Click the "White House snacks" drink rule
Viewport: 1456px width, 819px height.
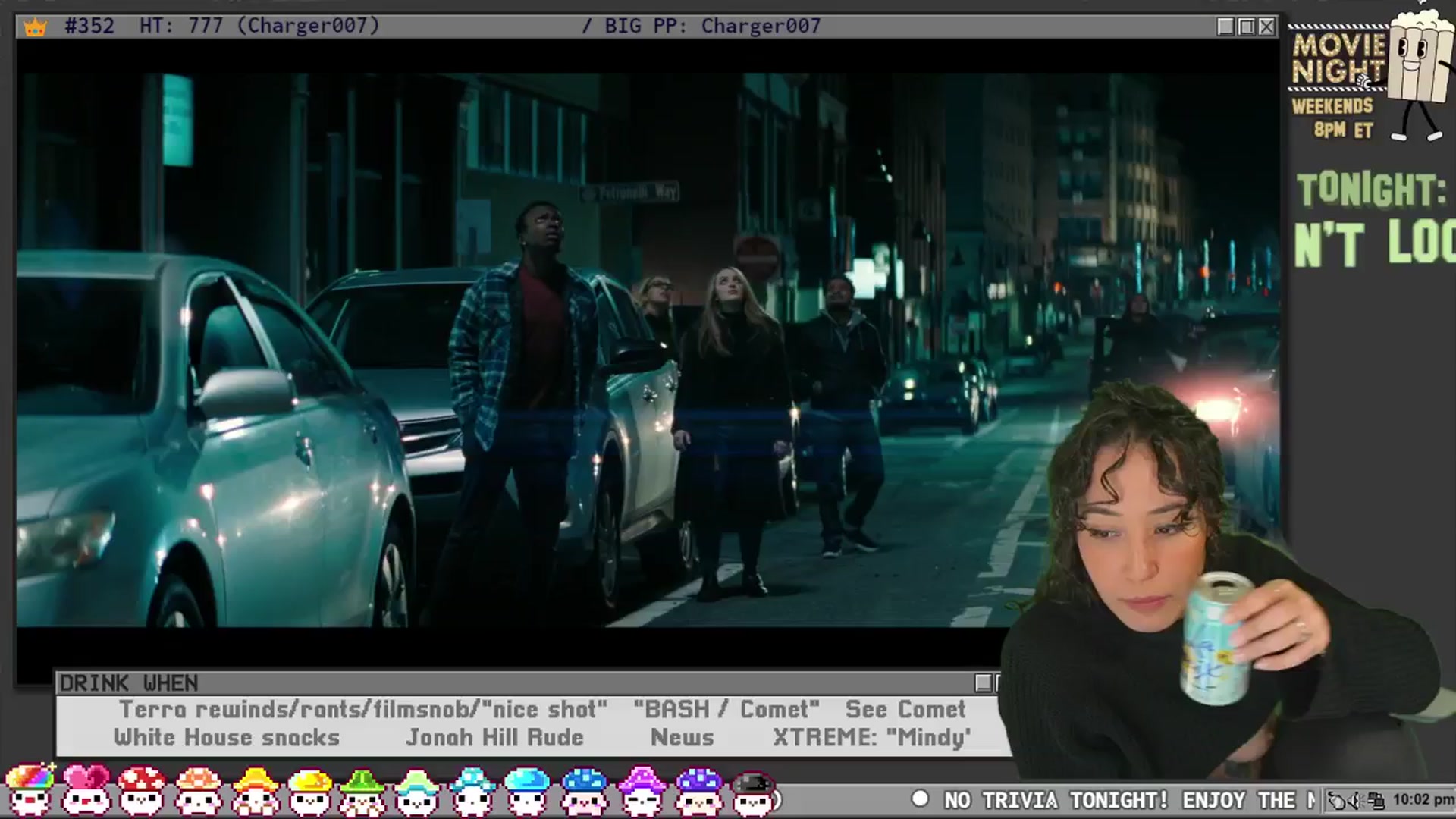pyautogui.click(x=227, y=738)
